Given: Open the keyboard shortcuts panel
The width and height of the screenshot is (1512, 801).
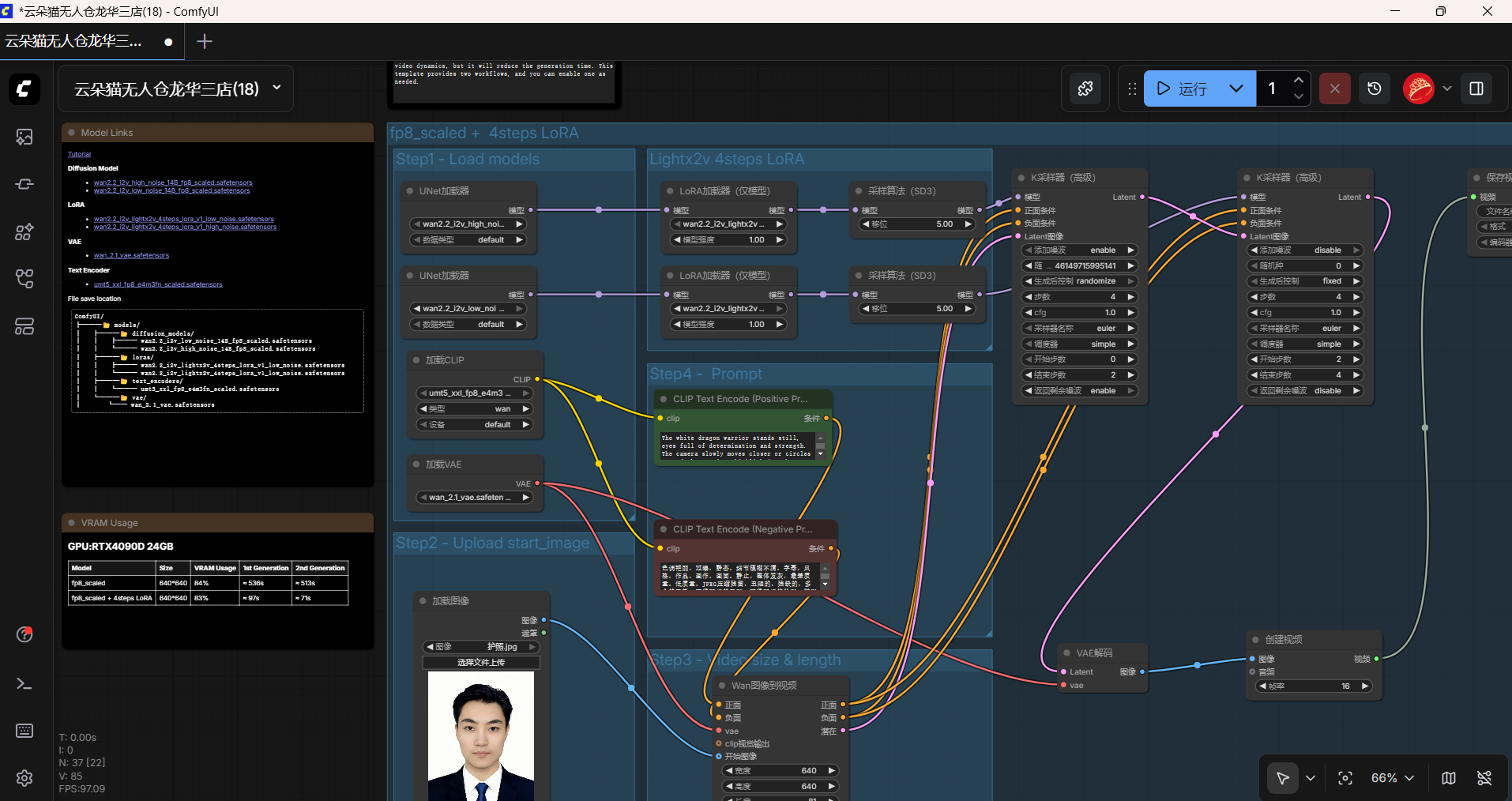Looking at the screenshot, I should [x=24, y=731].
